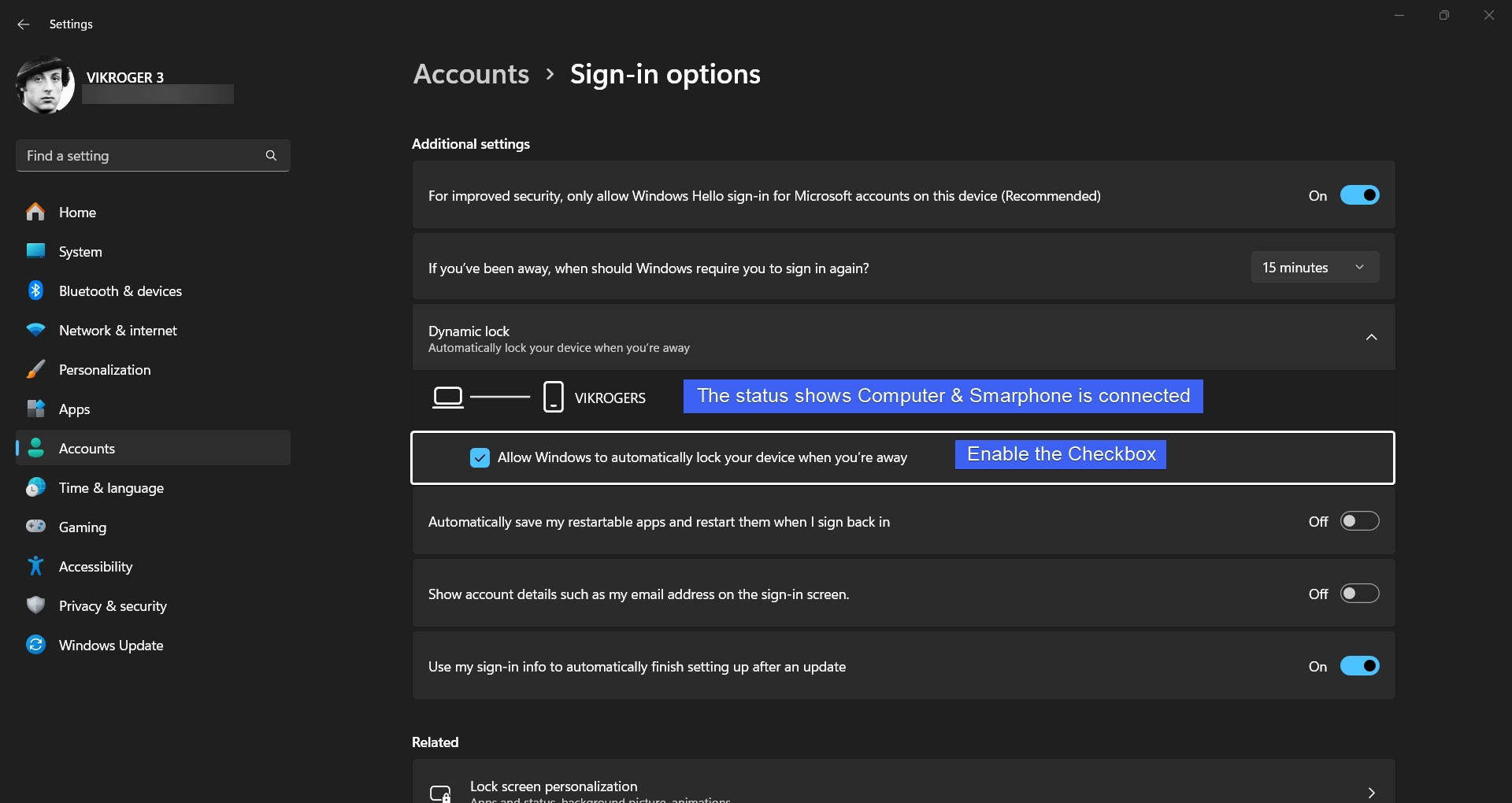The width and height of the screenshot is (1512, 803).
Task: Click the smartphone icon next to VIKROGERS
Action: pos(554,397)
